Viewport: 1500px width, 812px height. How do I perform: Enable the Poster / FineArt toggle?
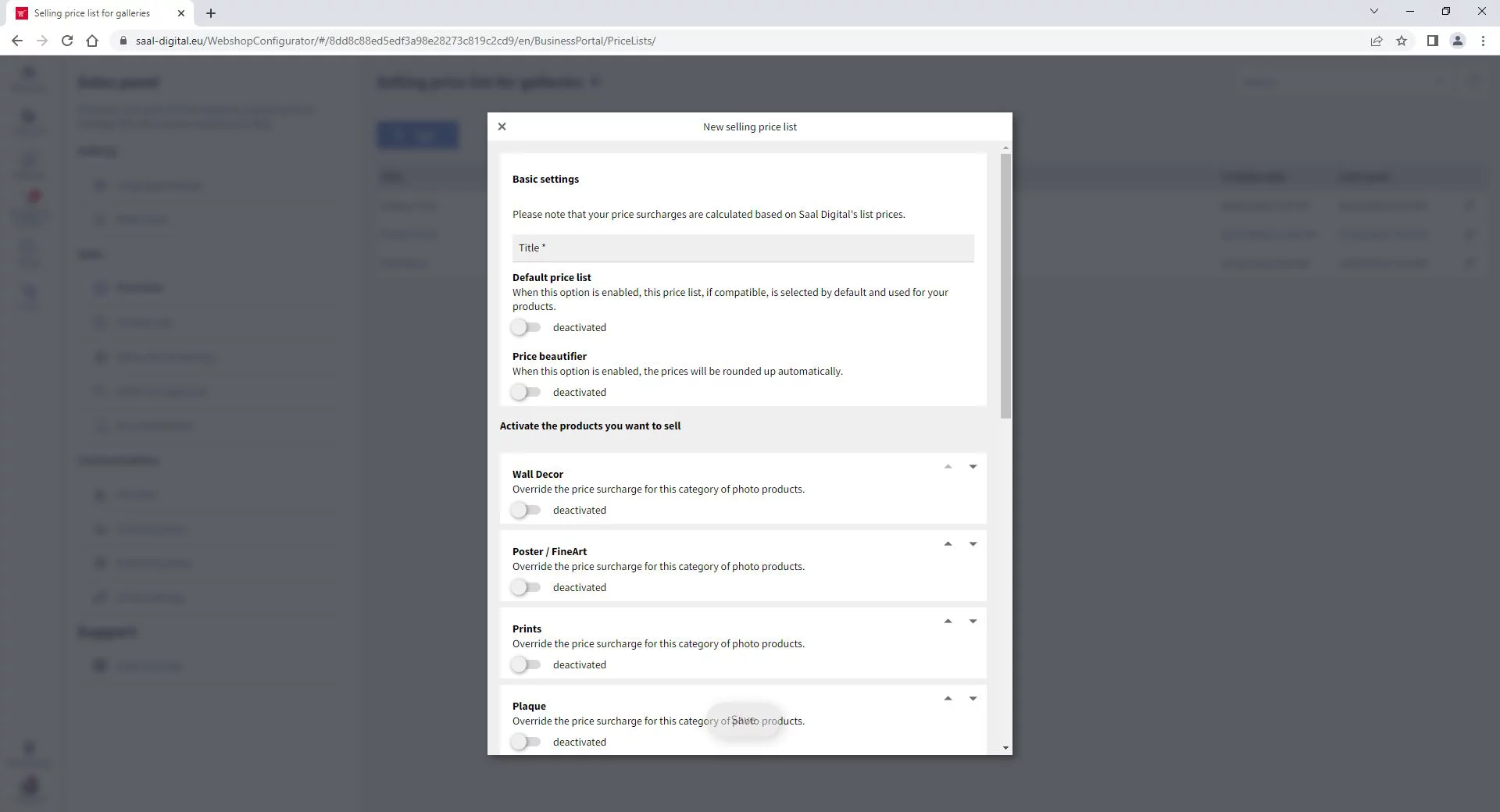[526, 588]
